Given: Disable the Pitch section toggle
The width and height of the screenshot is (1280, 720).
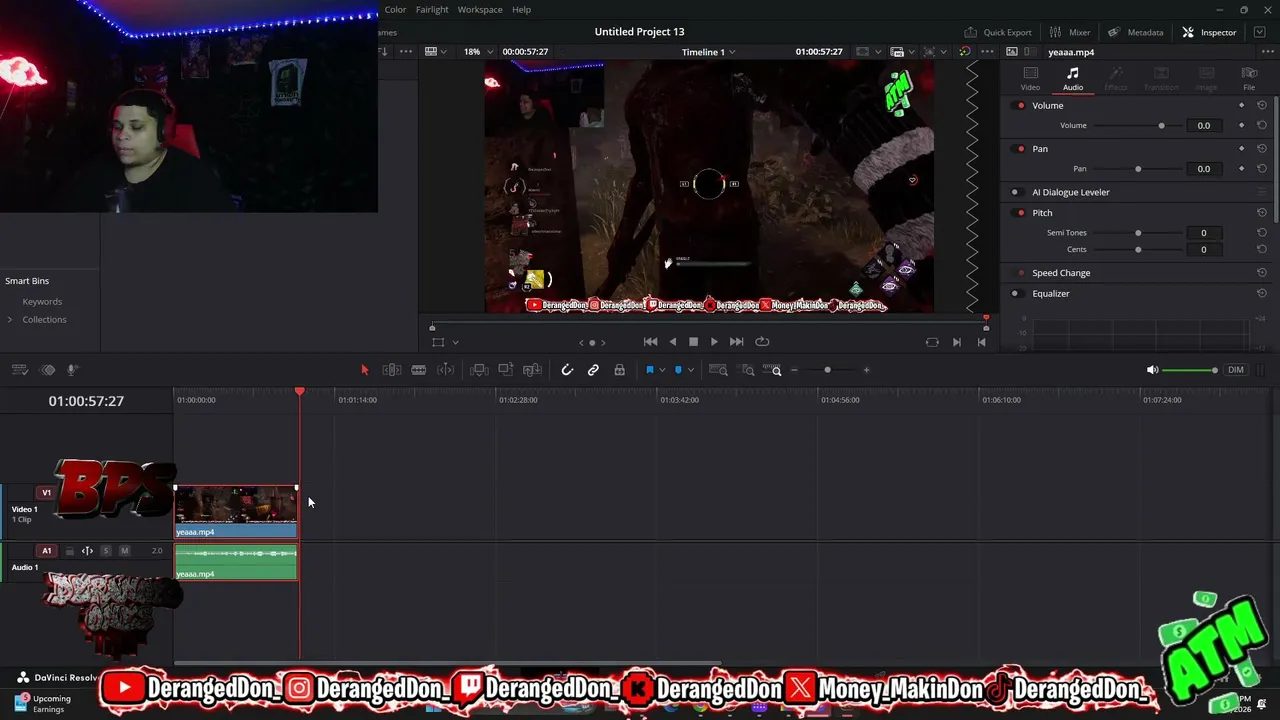Looking at the screenshot, I should (x=1020, y=213).
